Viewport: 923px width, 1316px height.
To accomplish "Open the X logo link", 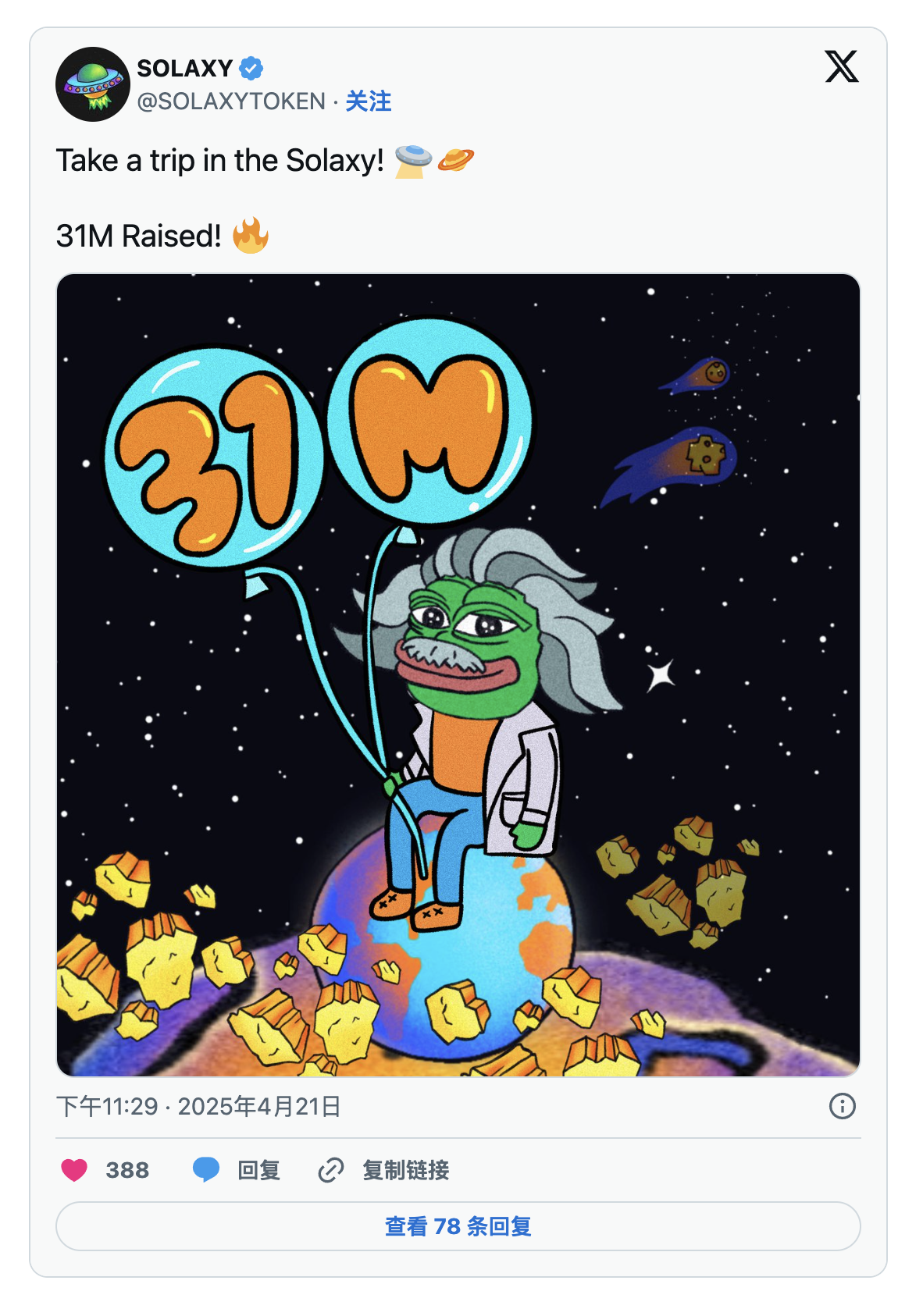I will (841, 66).
